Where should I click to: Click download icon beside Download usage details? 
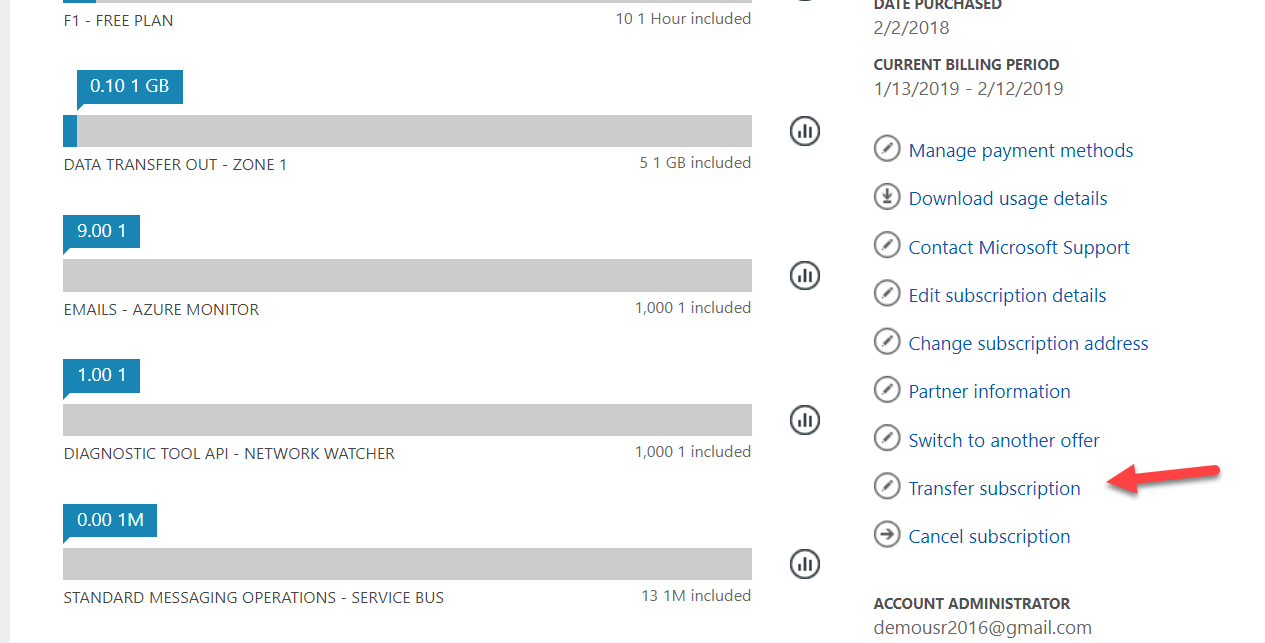coord(887,197)
